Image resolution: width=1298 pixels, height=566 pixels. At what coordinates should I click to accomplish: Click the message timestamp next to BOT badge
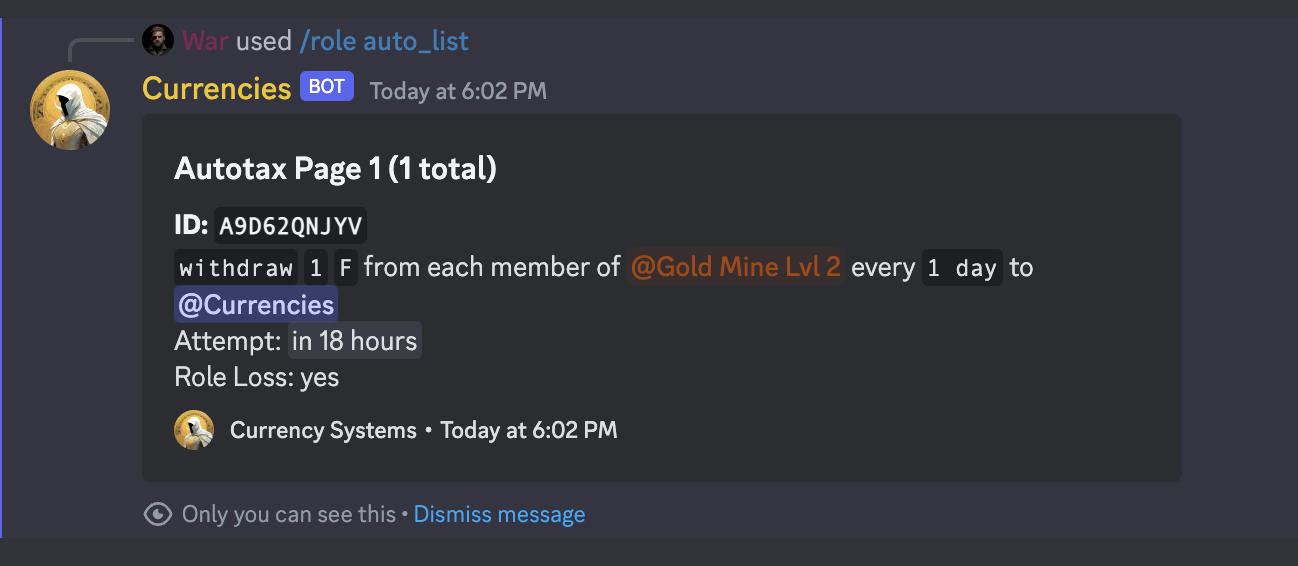(458, 91)
